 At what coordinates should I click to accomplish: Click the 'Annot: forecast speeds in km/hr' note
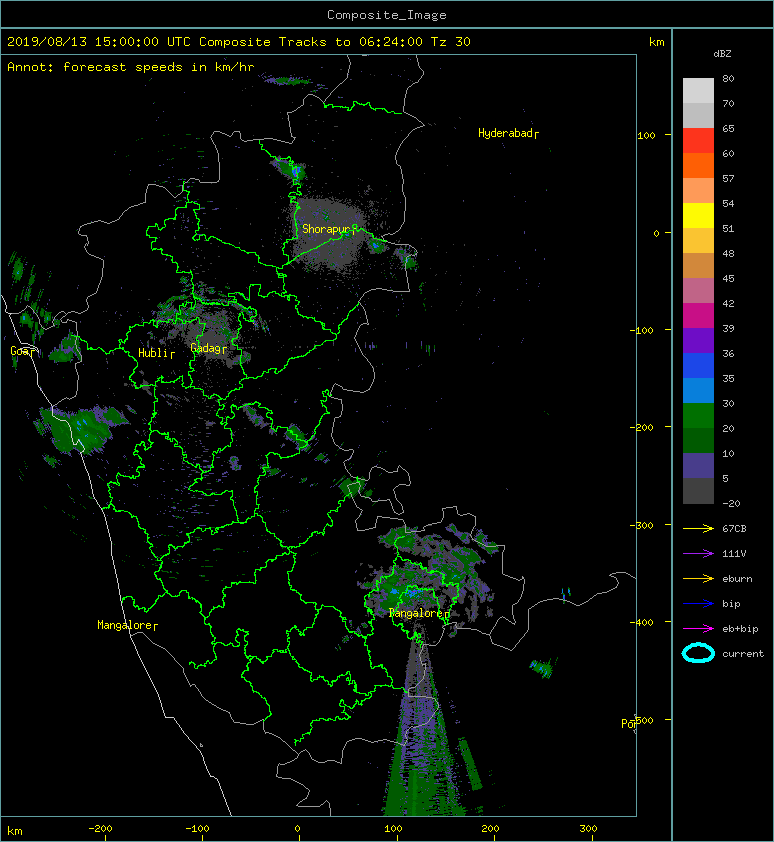point(131,67)
